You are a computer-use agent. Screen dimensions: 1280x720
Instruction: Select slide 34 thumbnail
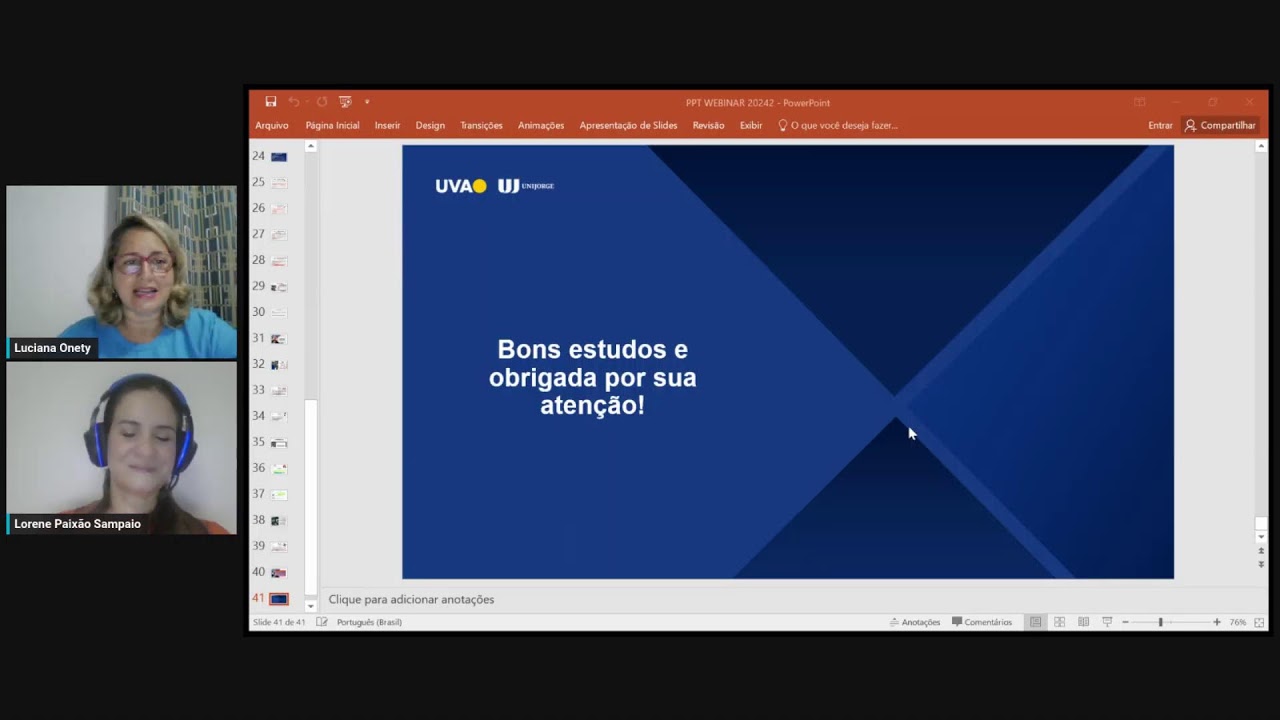(279, 417)
